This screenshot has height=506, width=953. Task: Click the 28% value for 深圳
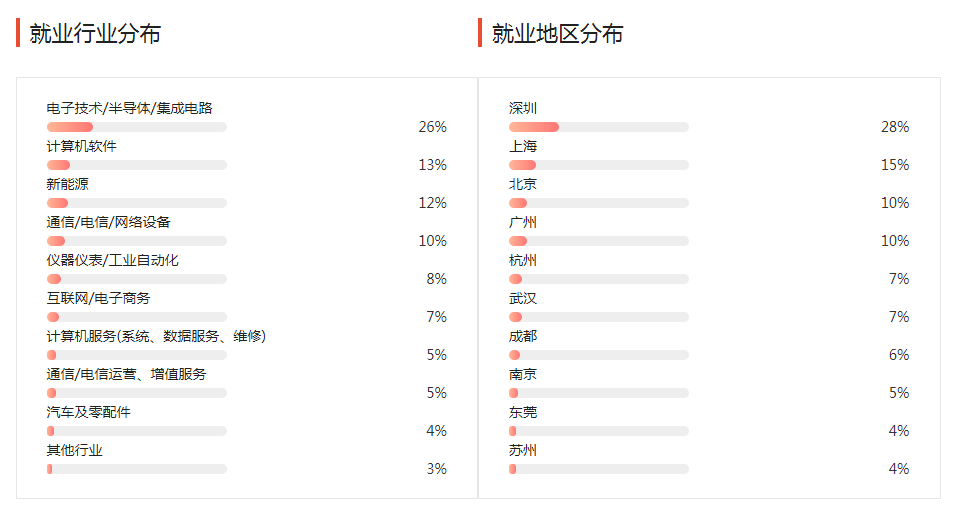pyautogui.click(x=894, y=127)
